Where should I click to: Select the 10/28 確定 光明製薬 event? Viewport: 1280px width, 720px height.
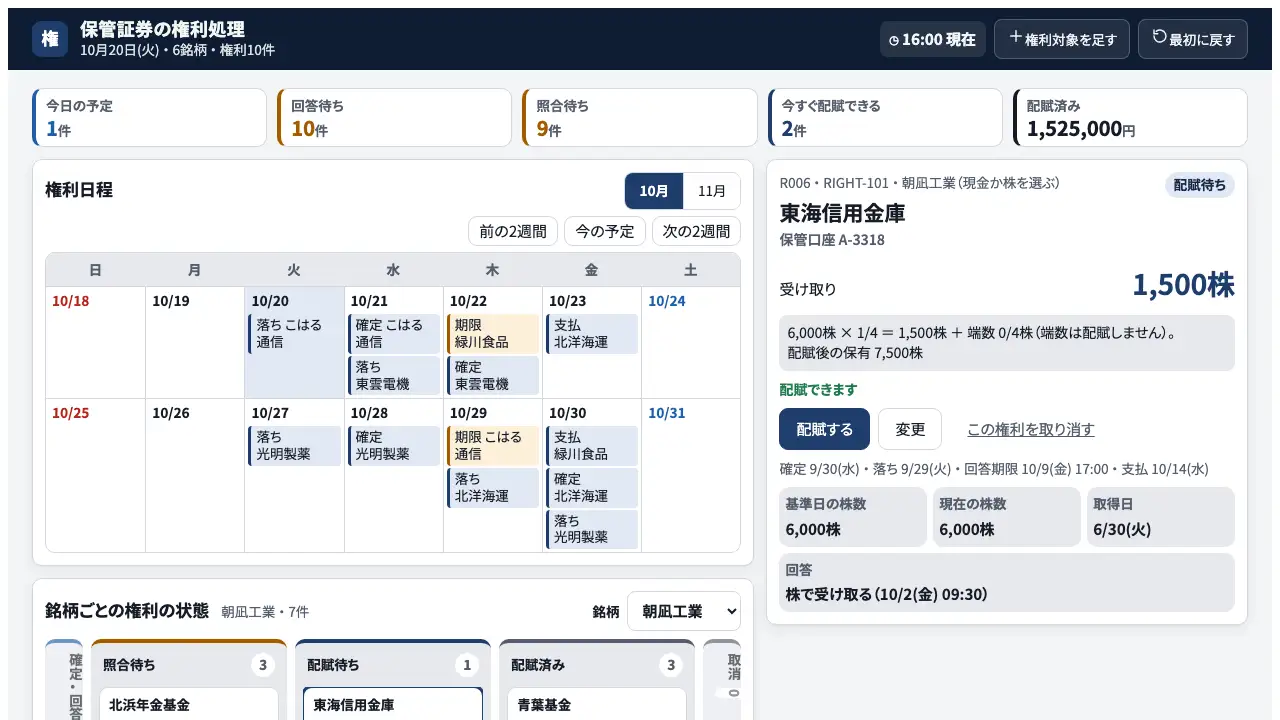click(394, 446)
